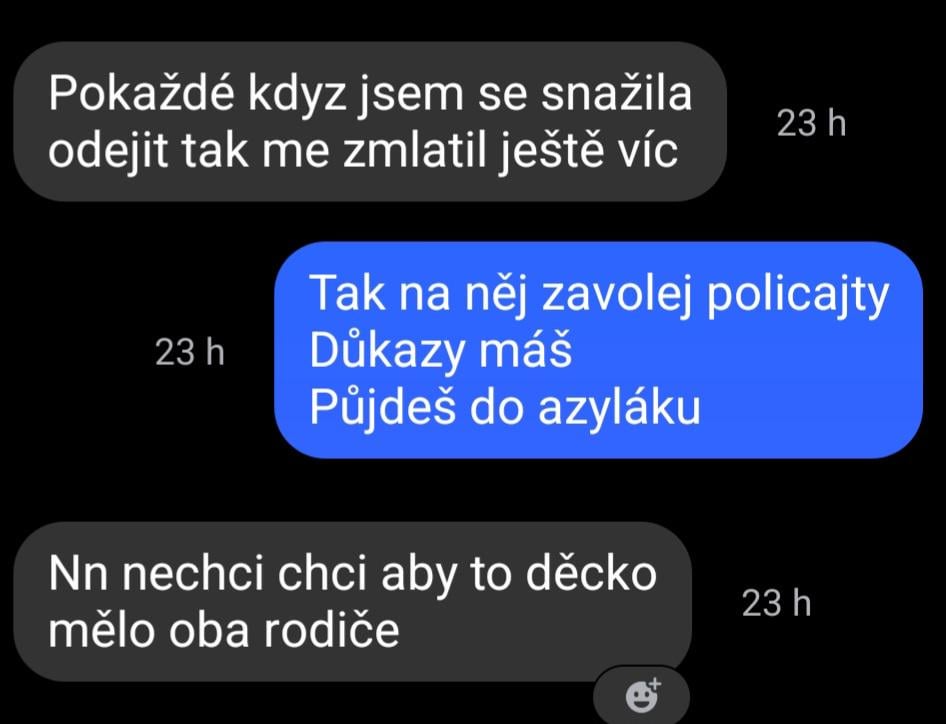Click the 23 h timestamp beside the last message

tap(776, 603)
